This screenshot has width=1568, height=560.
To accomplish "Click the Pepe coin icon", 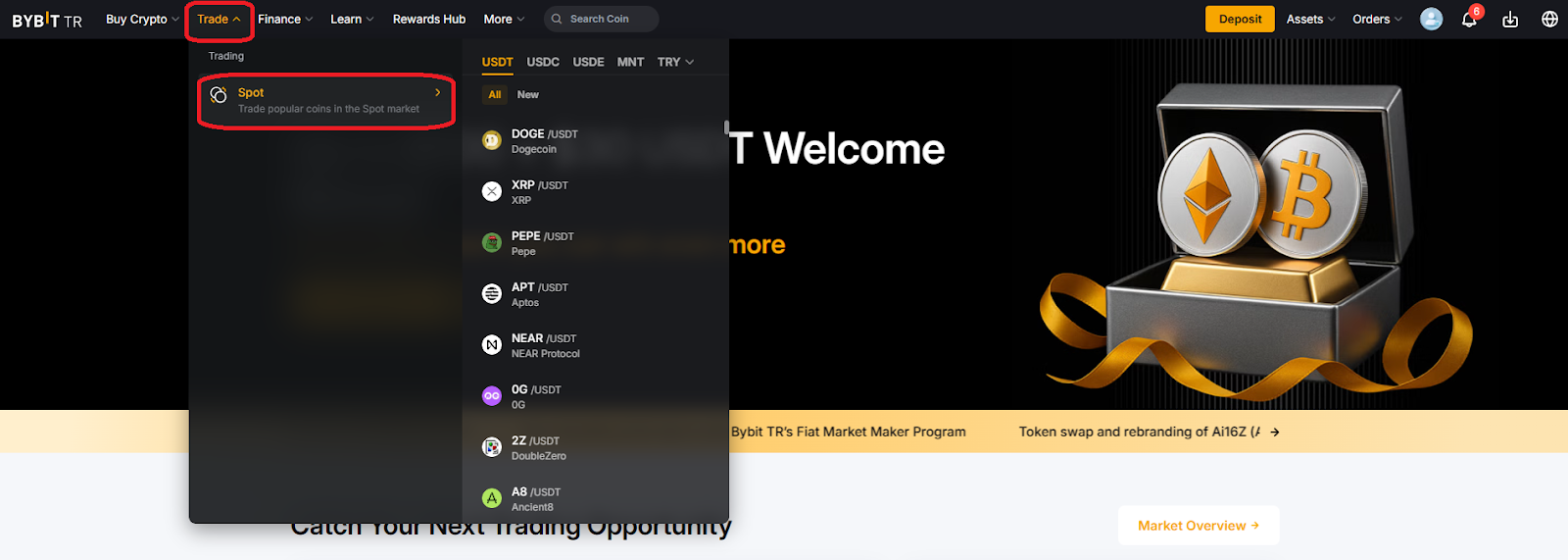I will [x=492, y=242].
